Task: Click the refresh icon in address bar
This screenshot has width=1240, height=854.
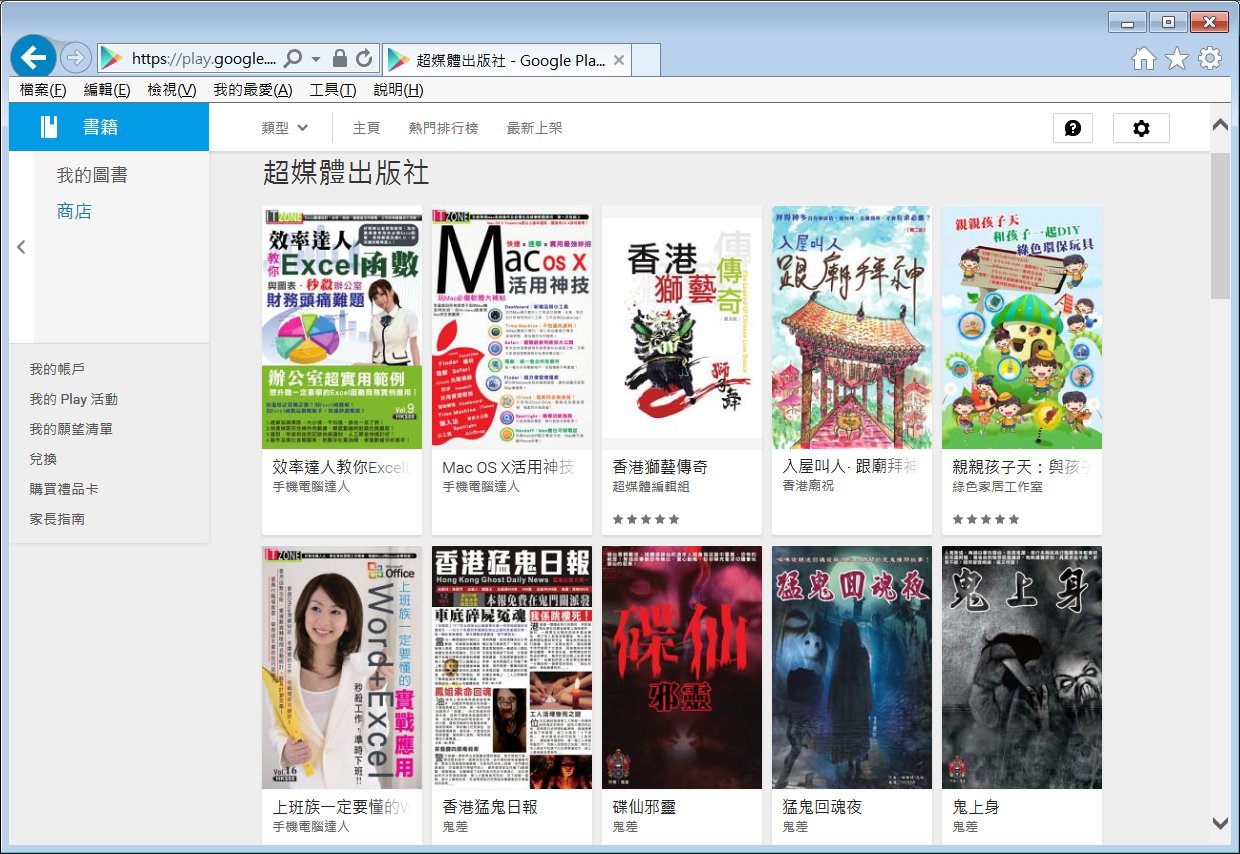Action: click(x=364, y=58)
